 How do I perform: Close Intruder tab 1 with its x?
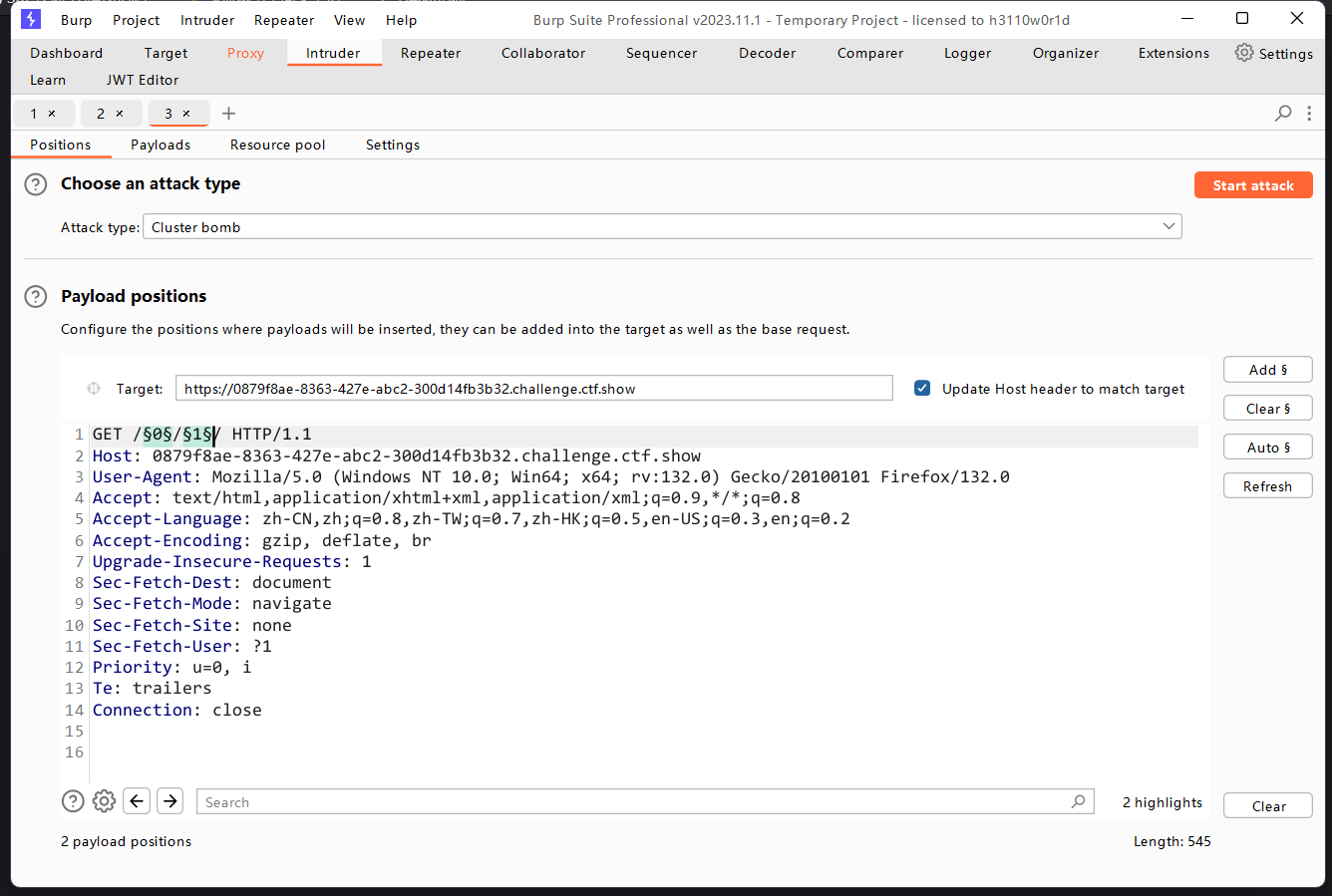pyautogui.click(x=52, y=114)
